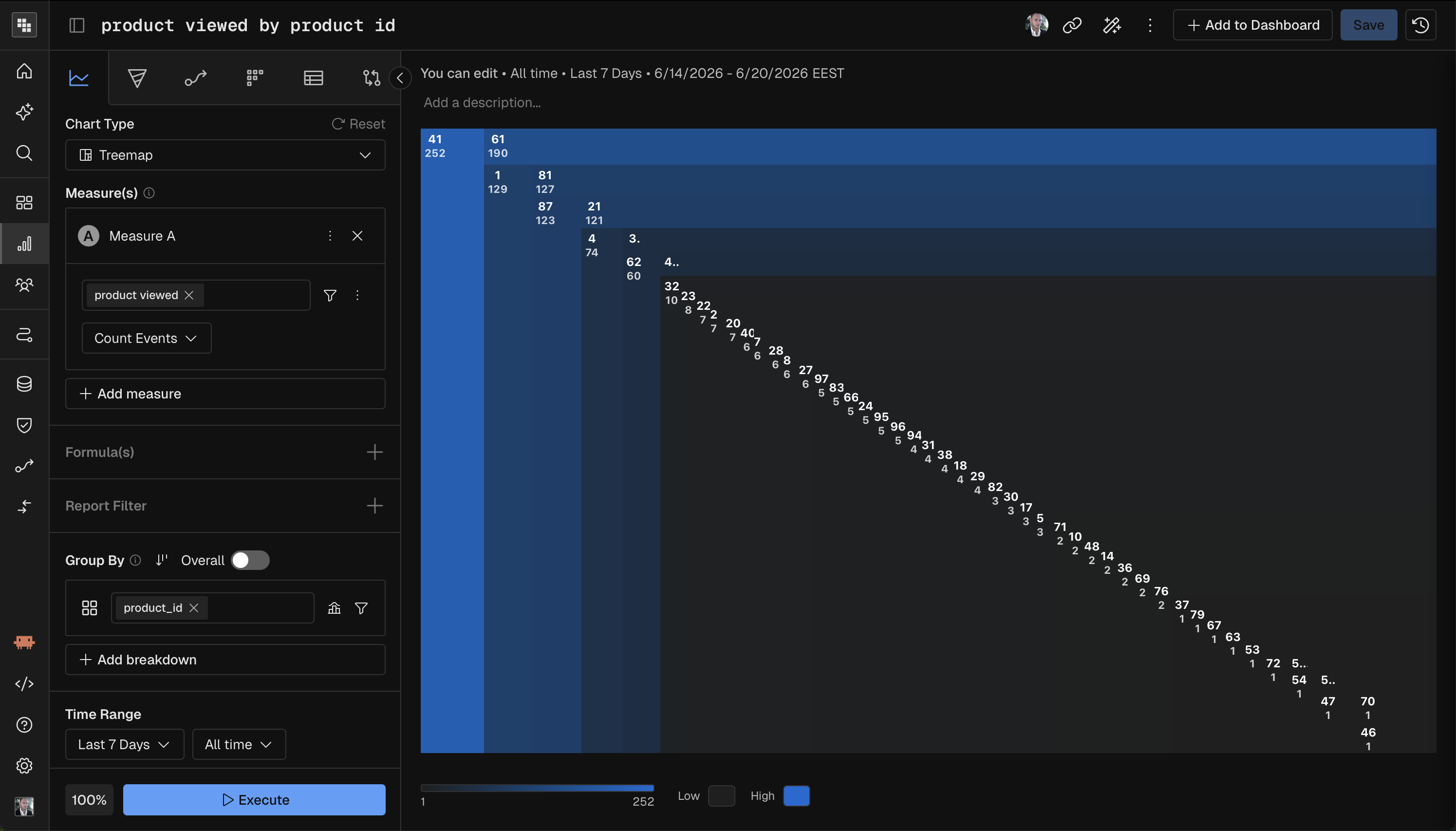Switch to the compare branches tab
The image size is (1456, 831).
pos(372,77)
